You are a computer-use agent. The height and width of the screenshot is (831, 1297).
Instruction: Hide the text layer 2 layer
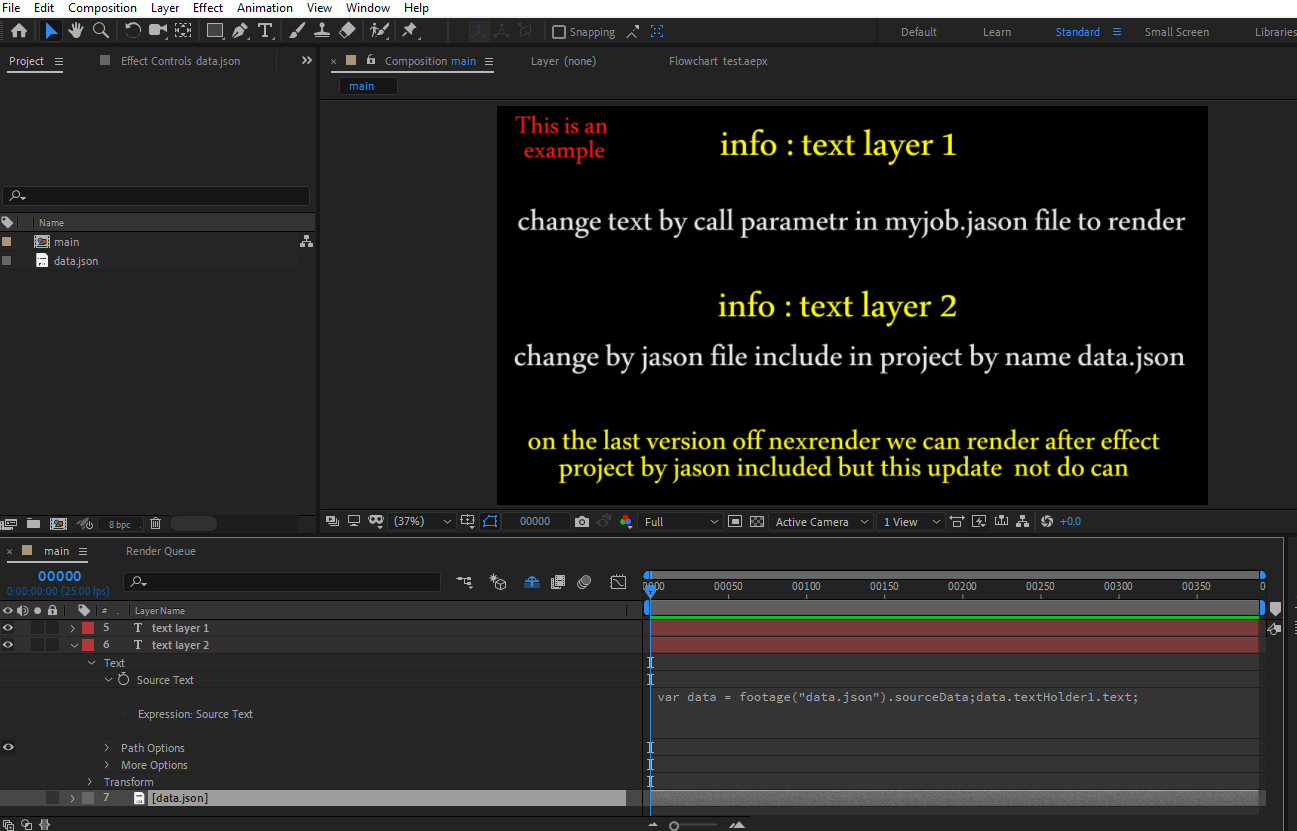click(8, 644)
